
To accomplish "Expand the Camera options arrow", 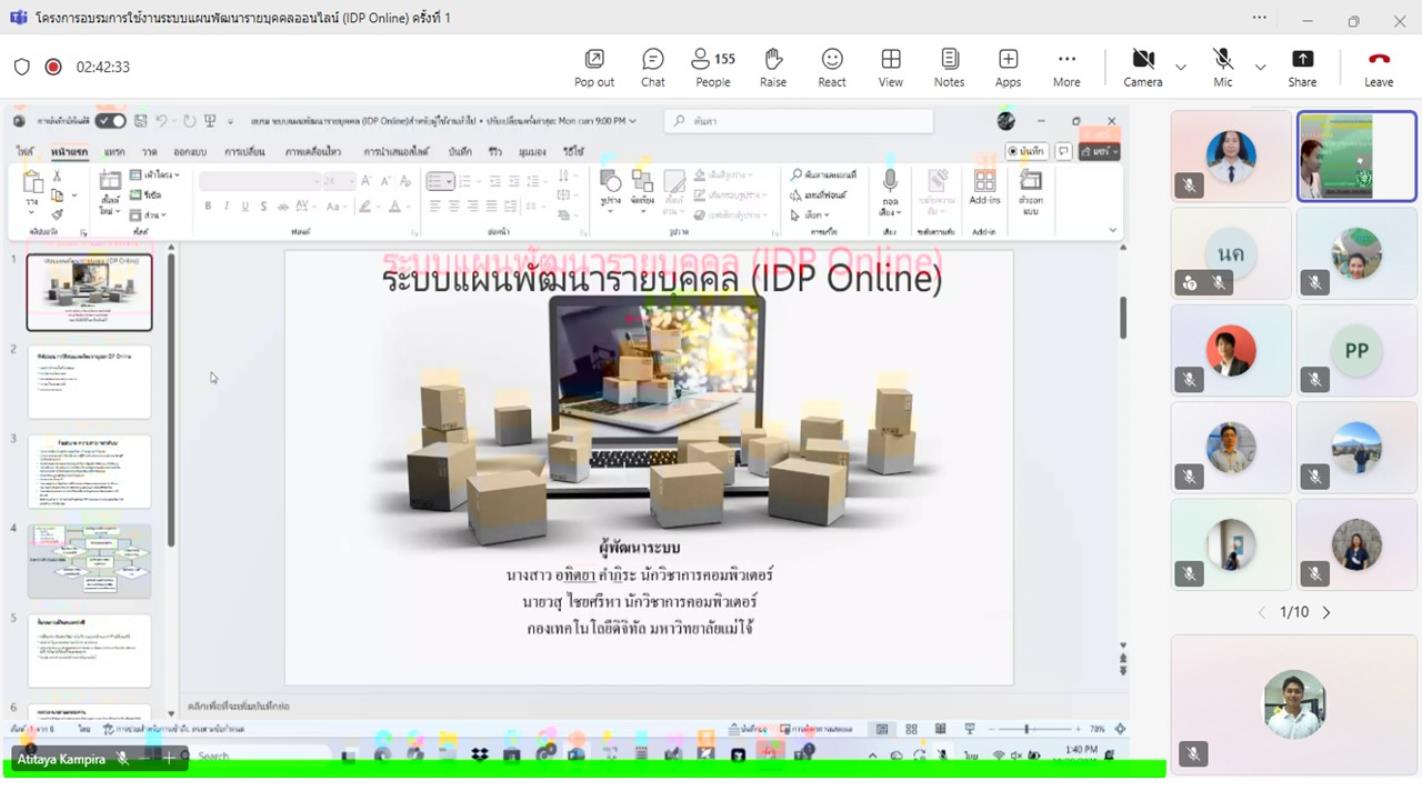I will [1181, 67].
